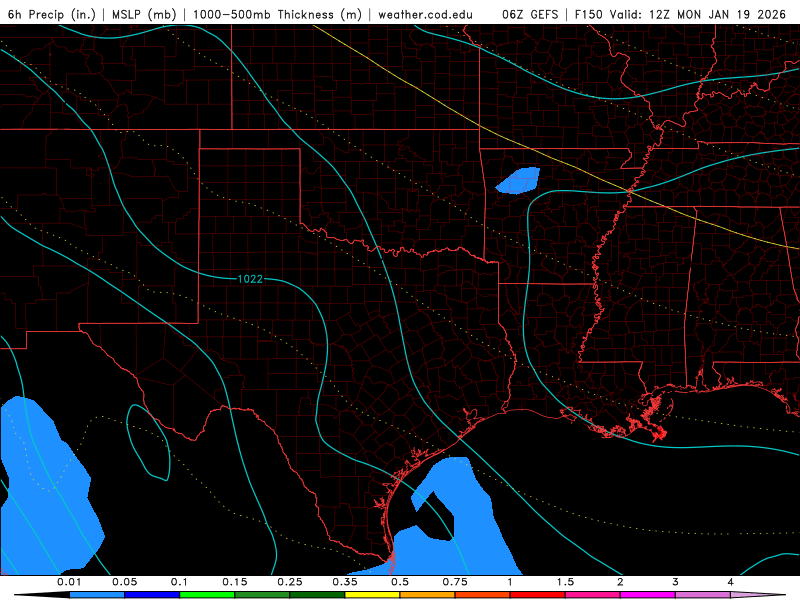Click the light blue 0.01 legend color
800x600 pixels.
(97, 595)
